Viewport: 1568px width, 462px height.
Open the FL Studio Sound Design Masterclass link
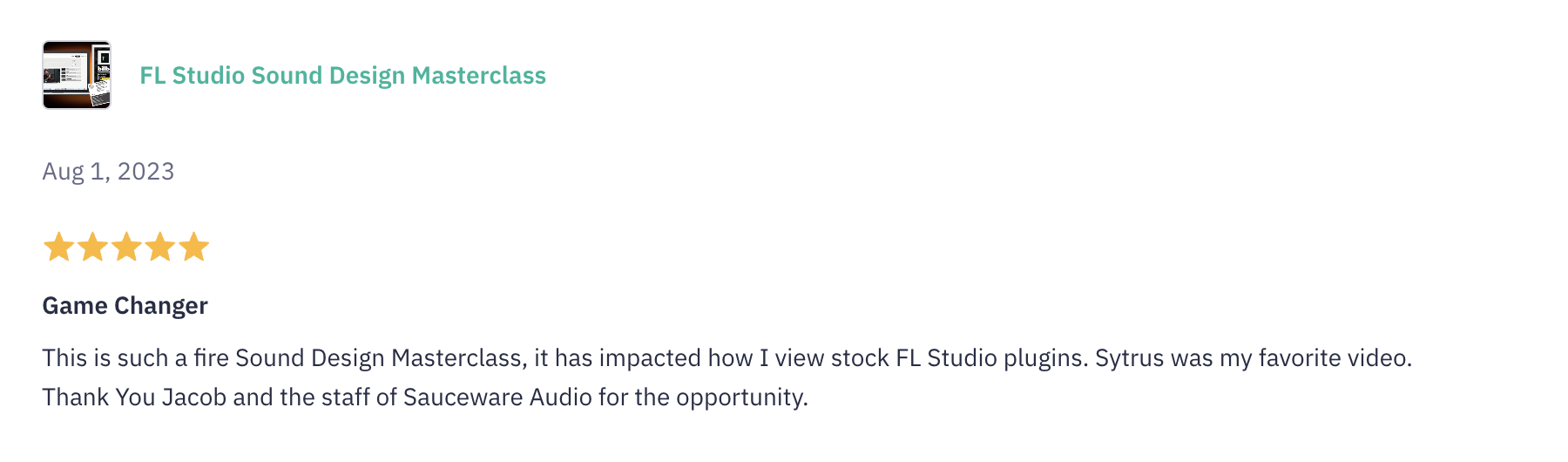[x=343, y=76]
